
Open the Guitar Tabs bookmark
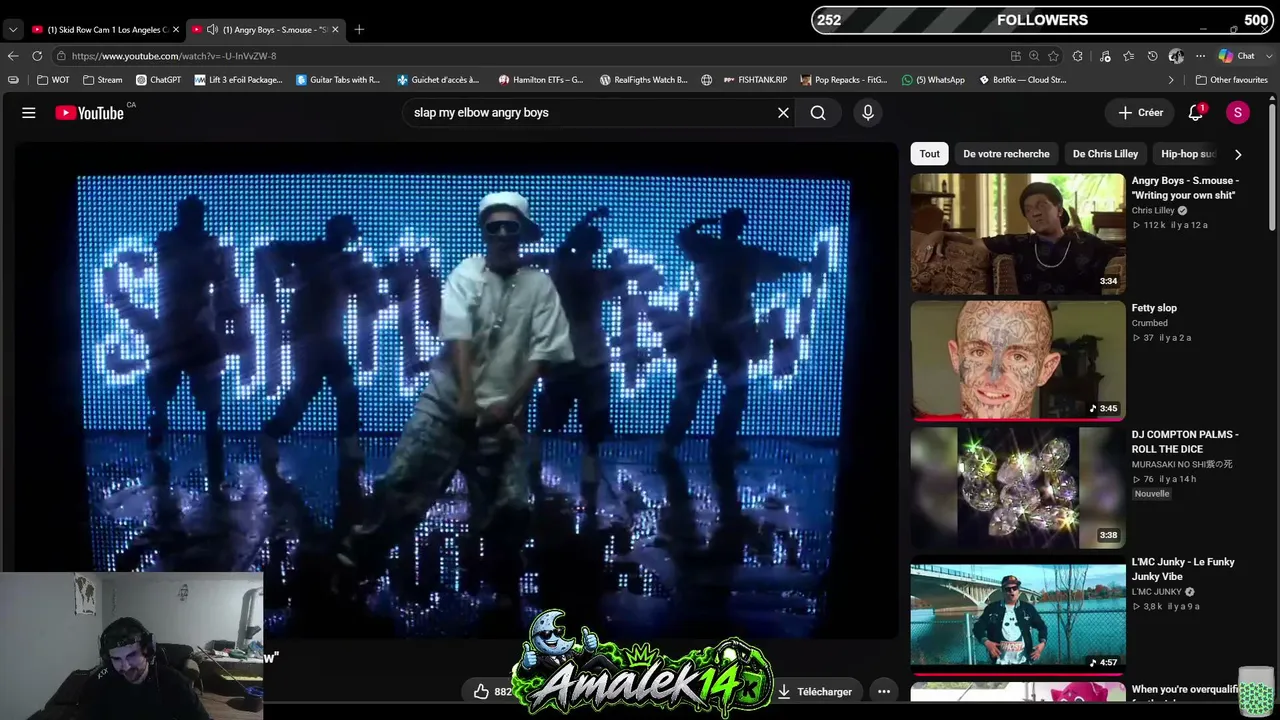(338, 80)
